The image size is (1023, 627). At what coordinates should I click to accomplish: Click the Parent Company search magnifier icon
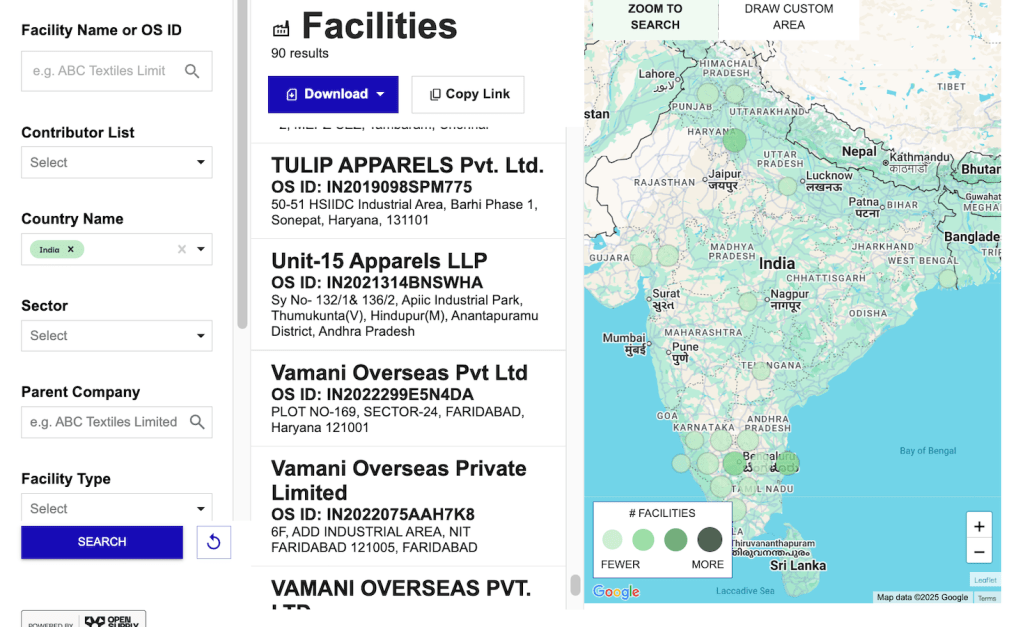(x=197, y=422)
